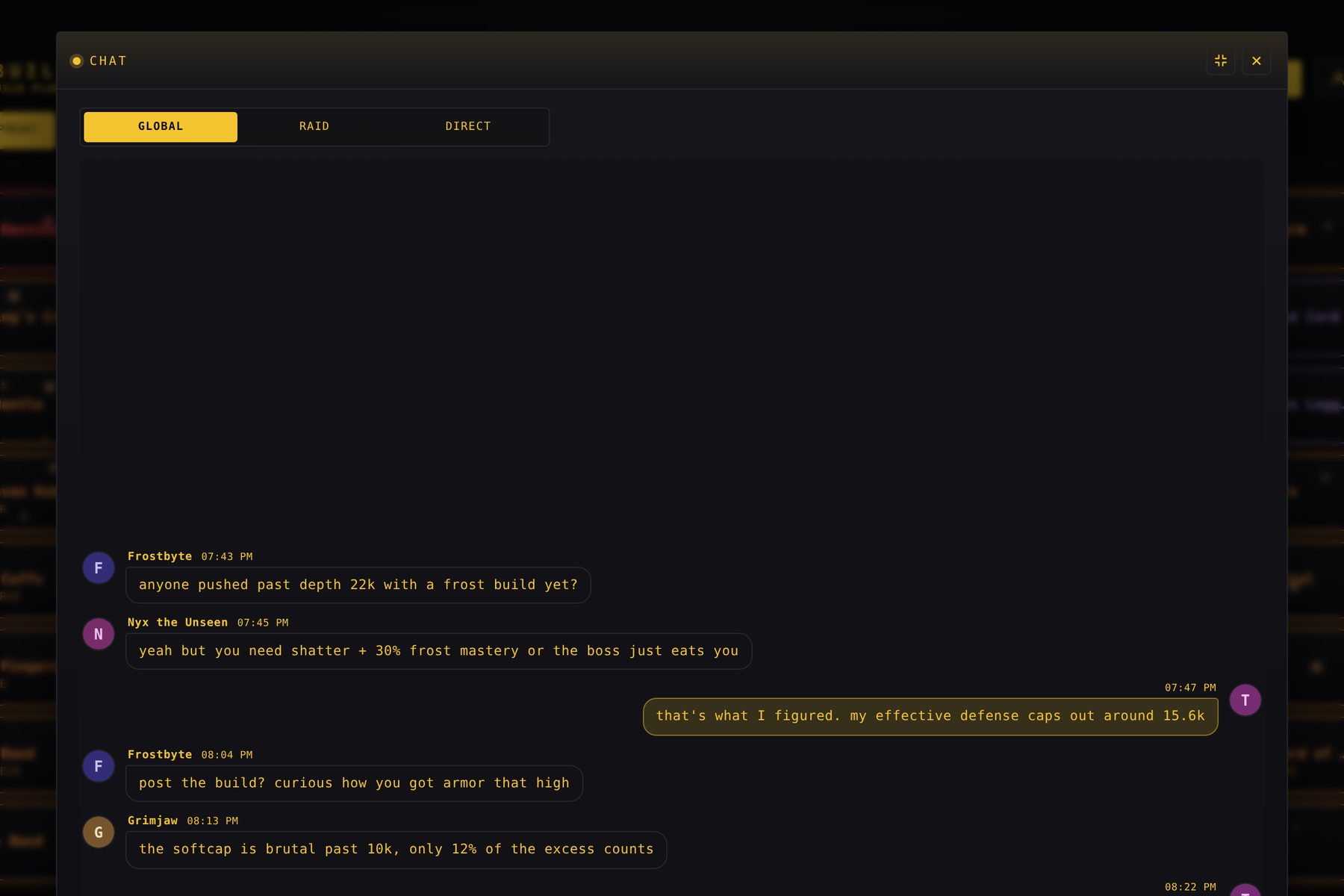Image resolution: width=1344 pixels, height=896 pixels.
Task: Open the Nyx the Unseen avatar
Action: (x=99, y=634)
